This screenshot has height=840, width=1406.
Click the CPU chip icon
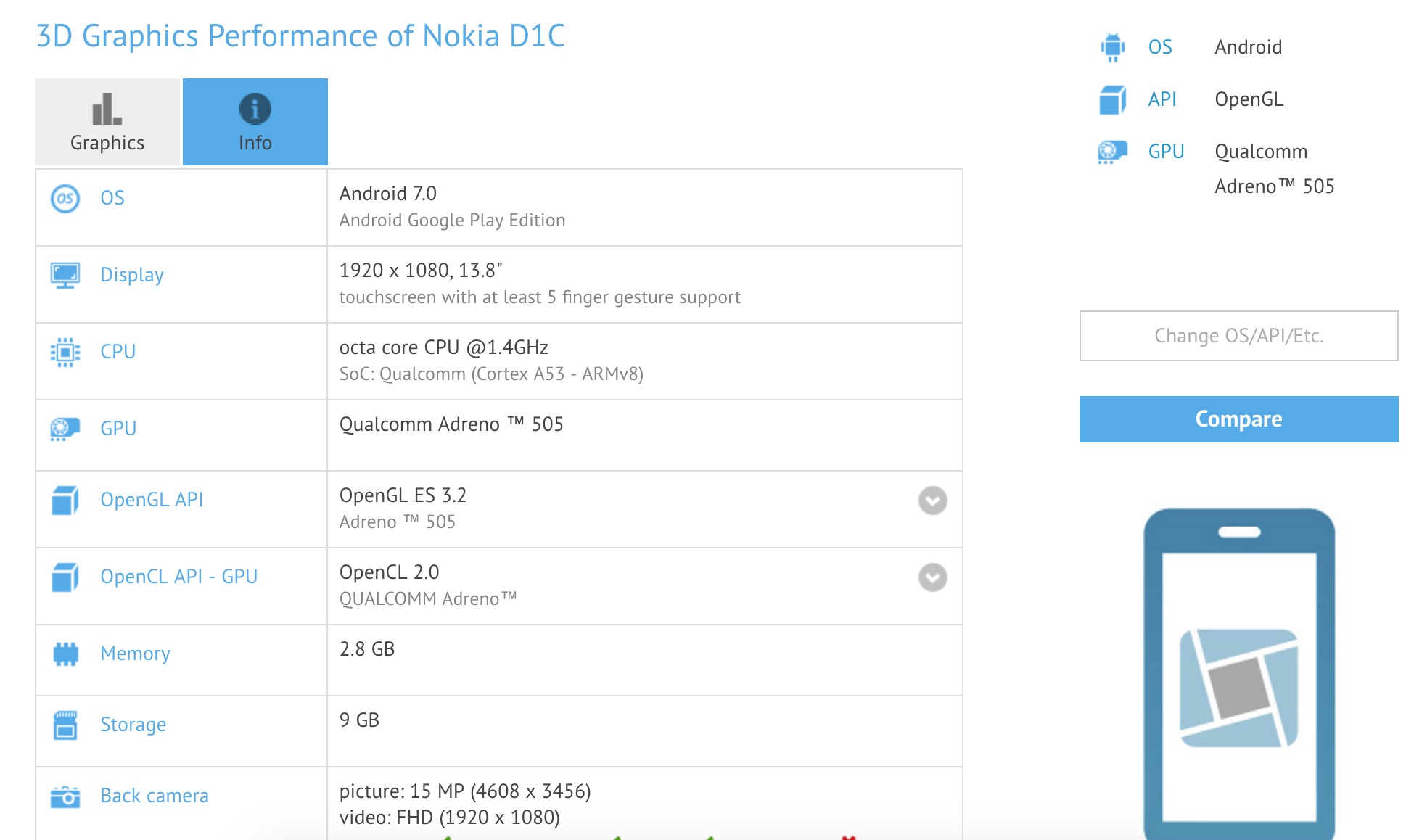pos(66,351)
